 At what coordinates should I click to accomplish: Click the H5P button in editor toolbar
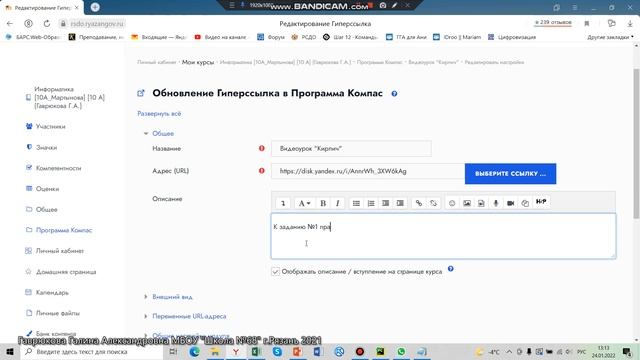point(541,202)
